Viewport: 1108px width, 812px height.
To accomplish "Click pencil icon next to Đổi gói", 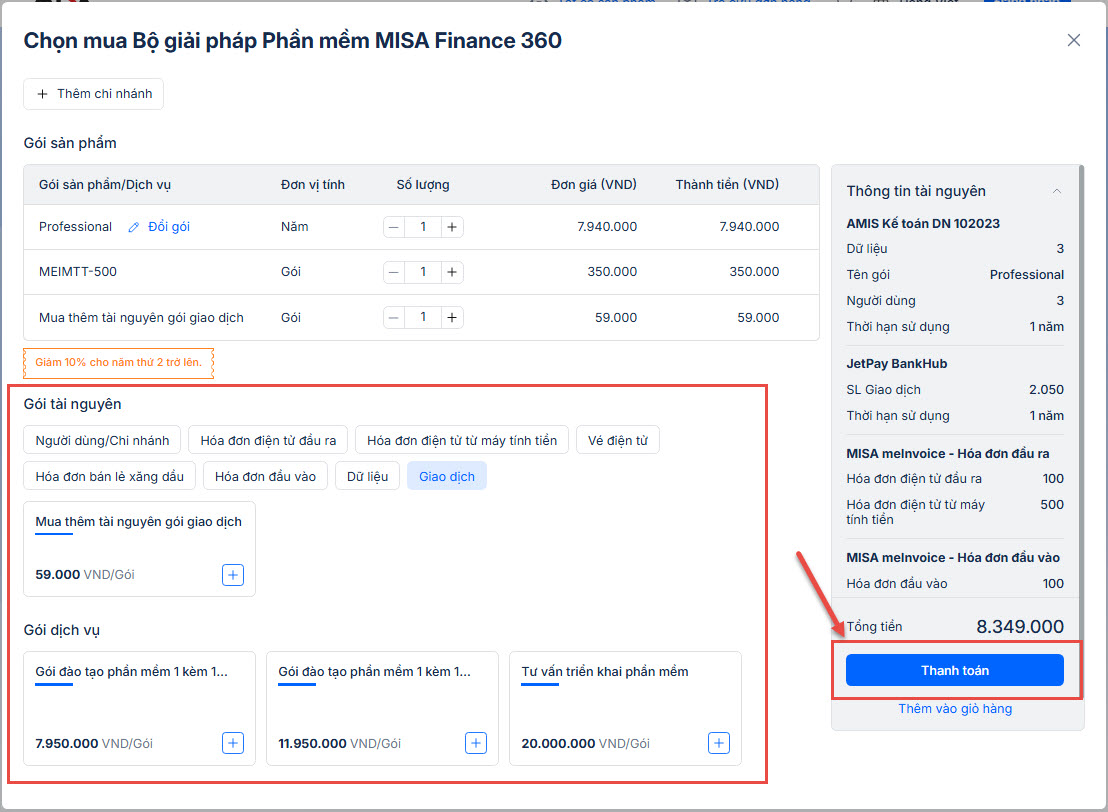I will point(134,227).
